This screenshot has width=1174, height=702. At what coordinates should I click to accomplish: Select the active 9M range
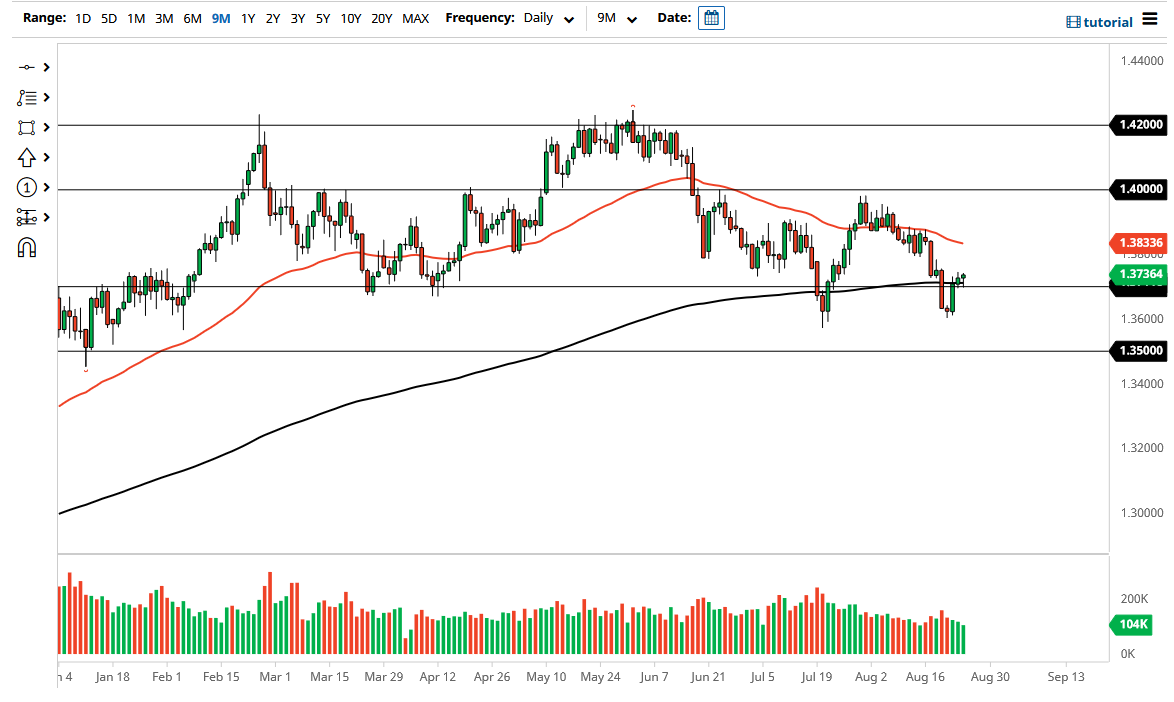pos(221,18)
